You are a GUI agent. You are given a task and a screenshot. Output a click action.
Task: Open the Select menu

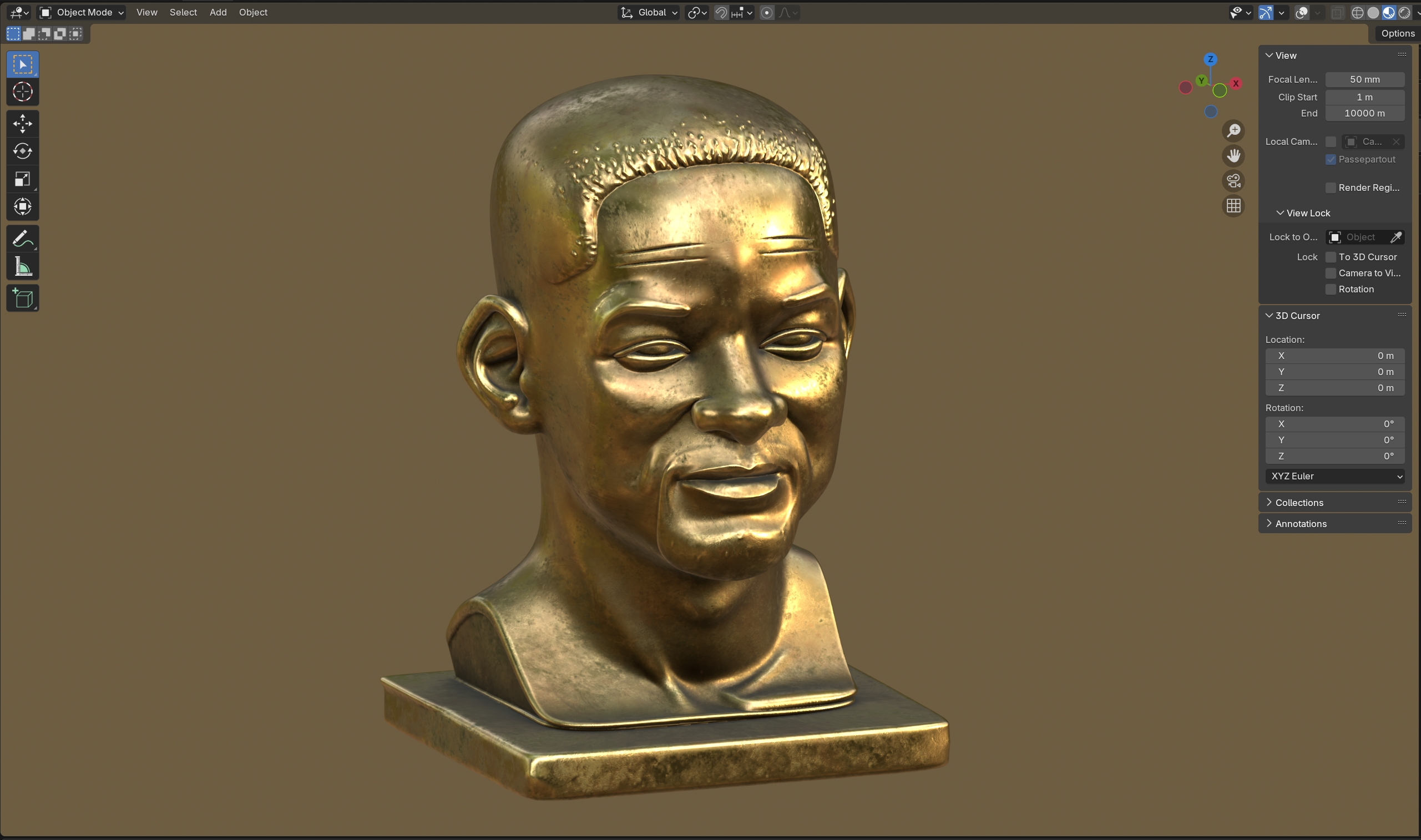[x=183, y=12]
